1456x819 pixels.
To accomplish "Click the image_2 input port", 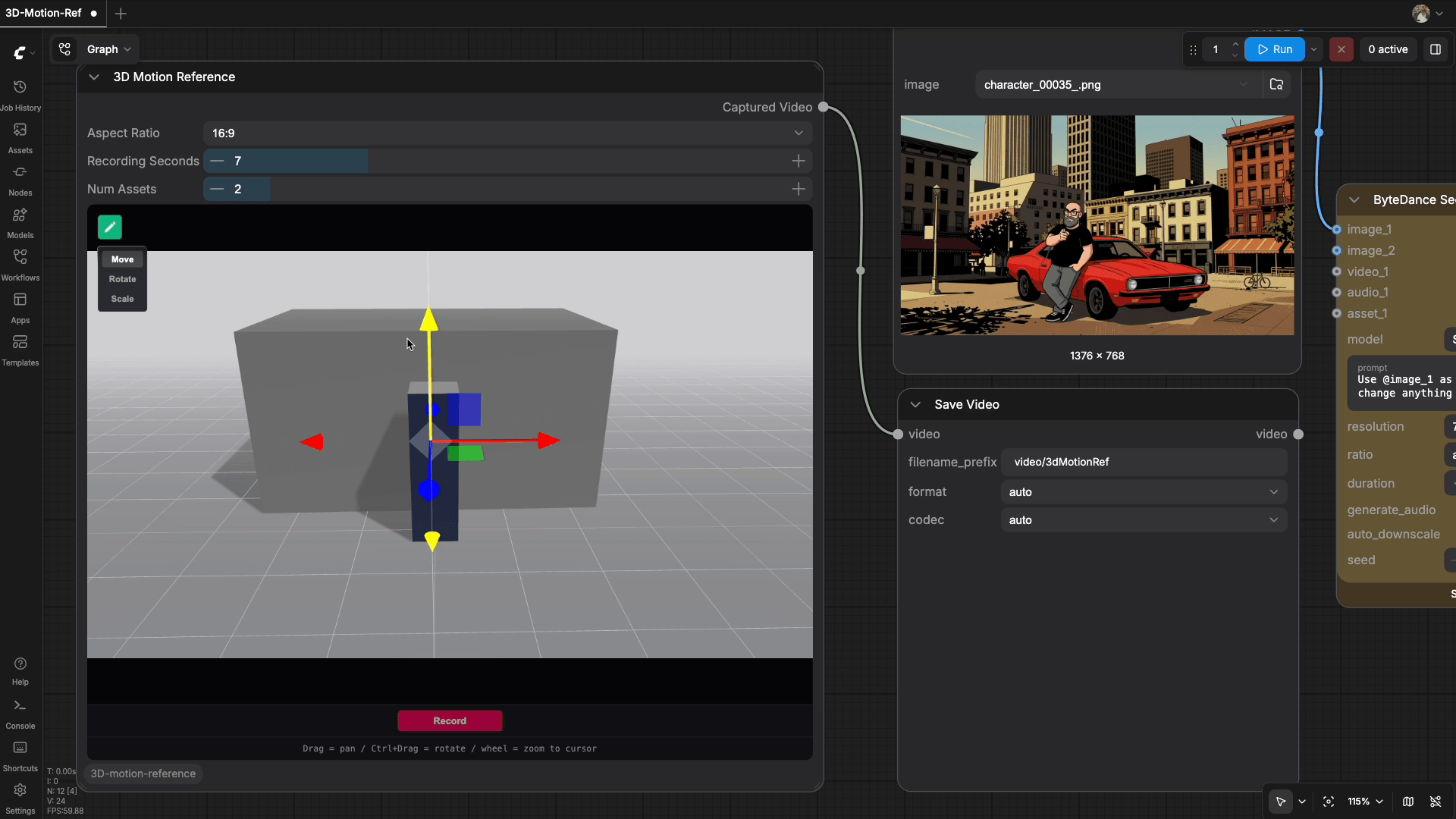I will click(x=1337, y=250).
